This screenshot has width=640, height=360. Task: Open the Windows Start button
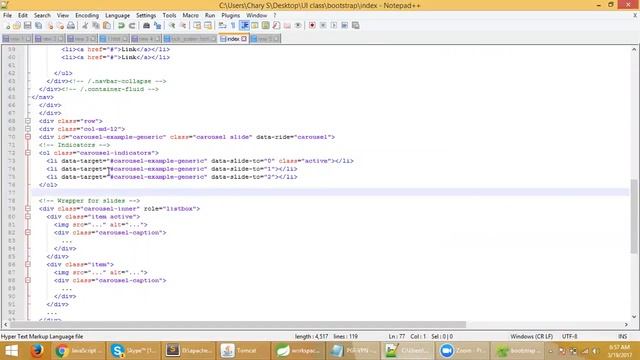pyautogui.click(x=11, y=351)
